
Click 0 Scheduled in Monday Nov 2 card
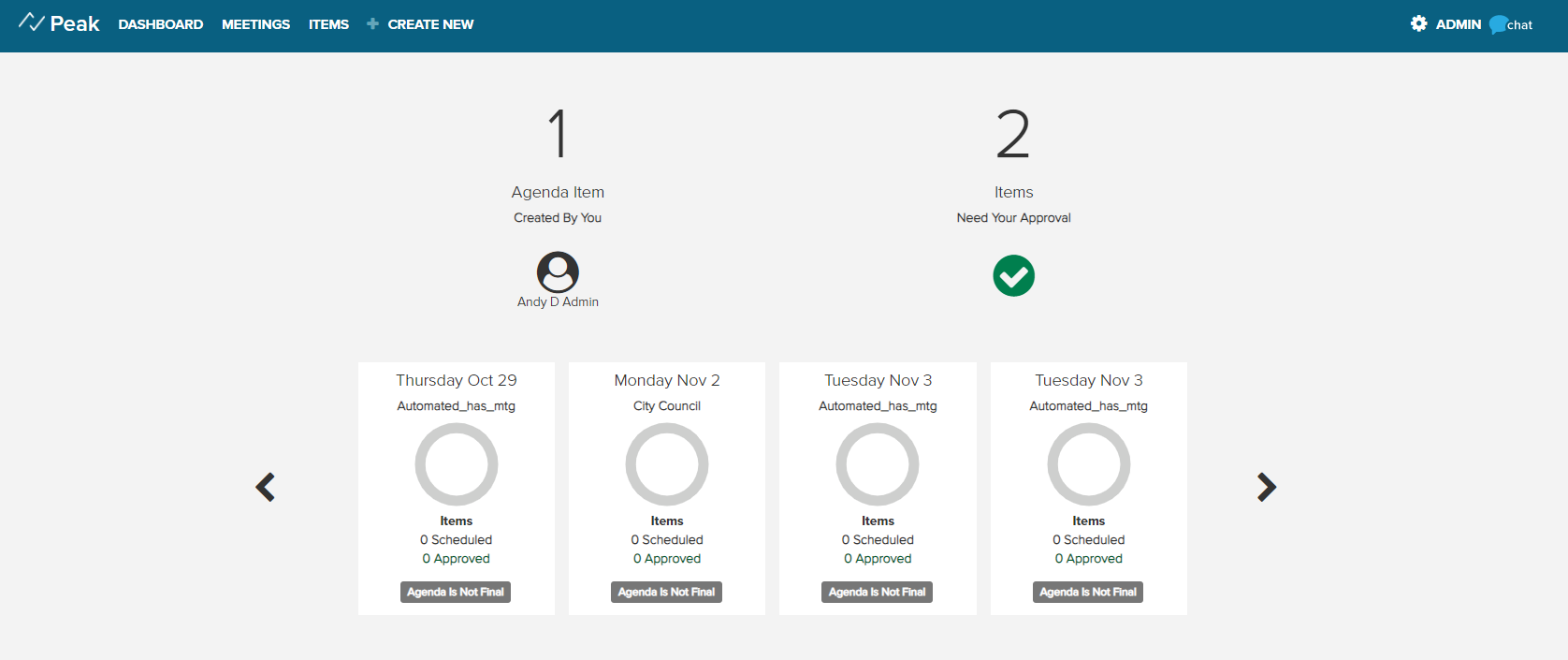tap(667, 540)
